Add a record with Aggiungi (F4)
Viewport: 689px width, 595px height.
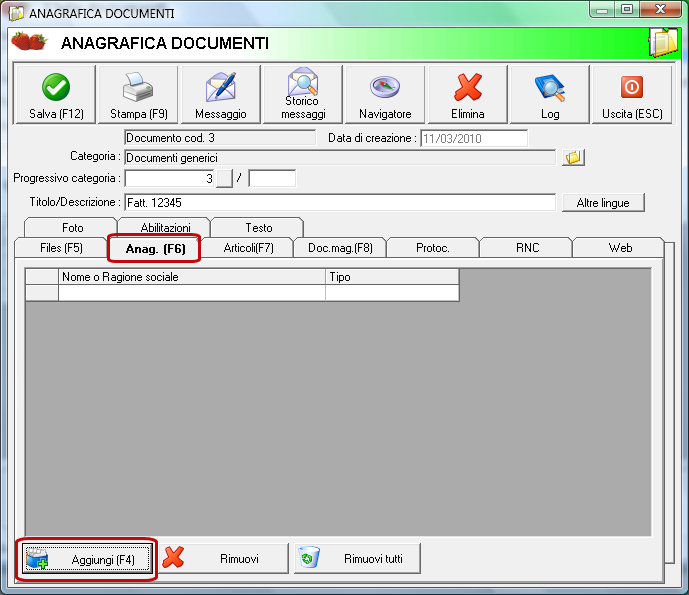pos(87,559)
